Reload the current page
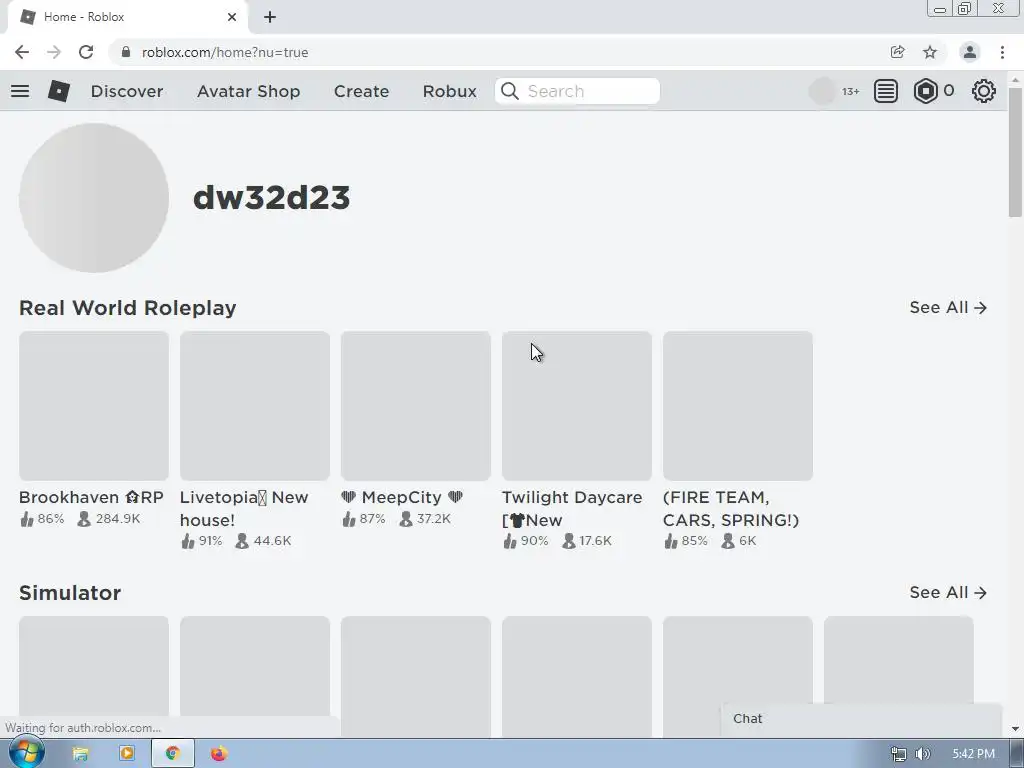Screen dimensions: 1024x768 86,52
